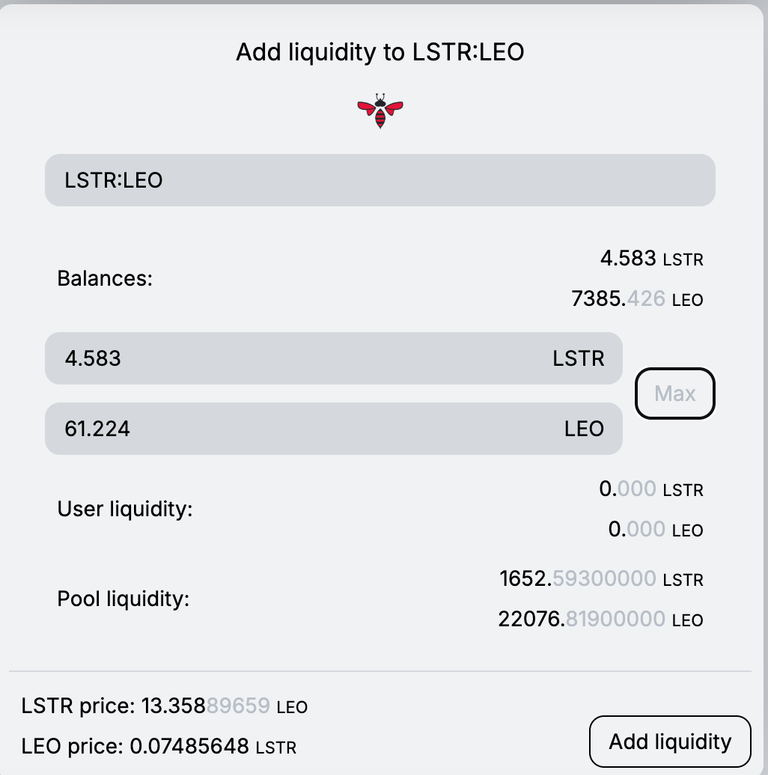Click the red bee logo icon
This screenshot has width=768, height=775.
[380, 111]
